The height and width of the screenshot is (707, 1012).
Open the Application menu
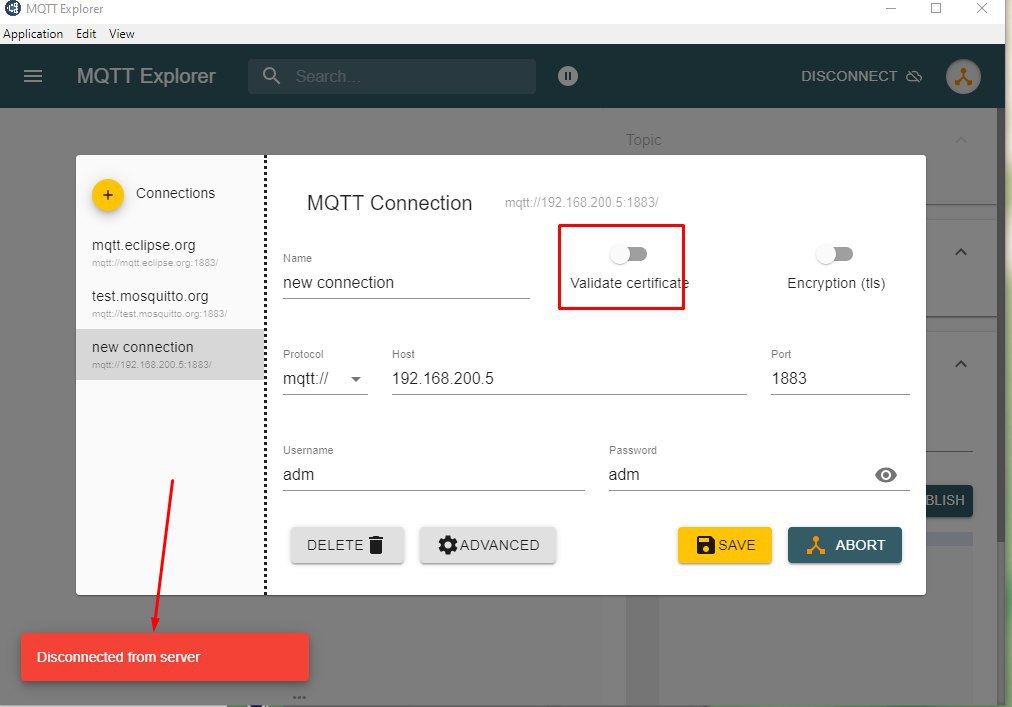(x=33, y=34)
